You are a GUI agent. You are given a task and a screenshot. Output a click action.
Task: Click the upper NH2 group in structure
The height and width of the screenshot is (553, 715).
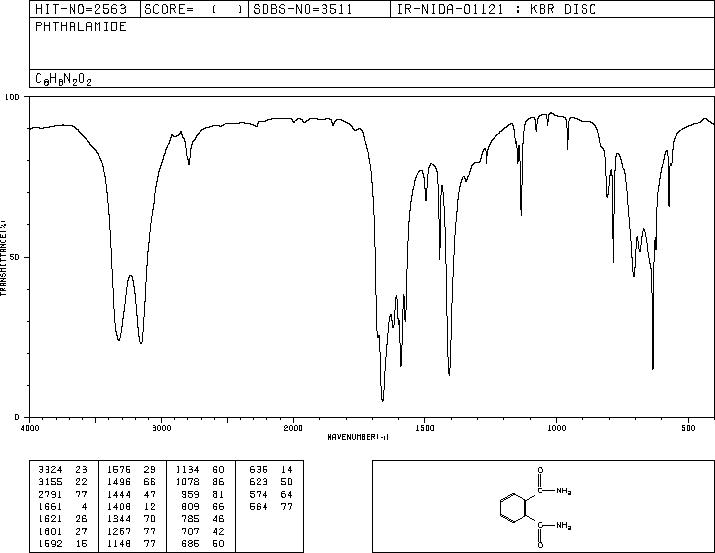(564, 491)
